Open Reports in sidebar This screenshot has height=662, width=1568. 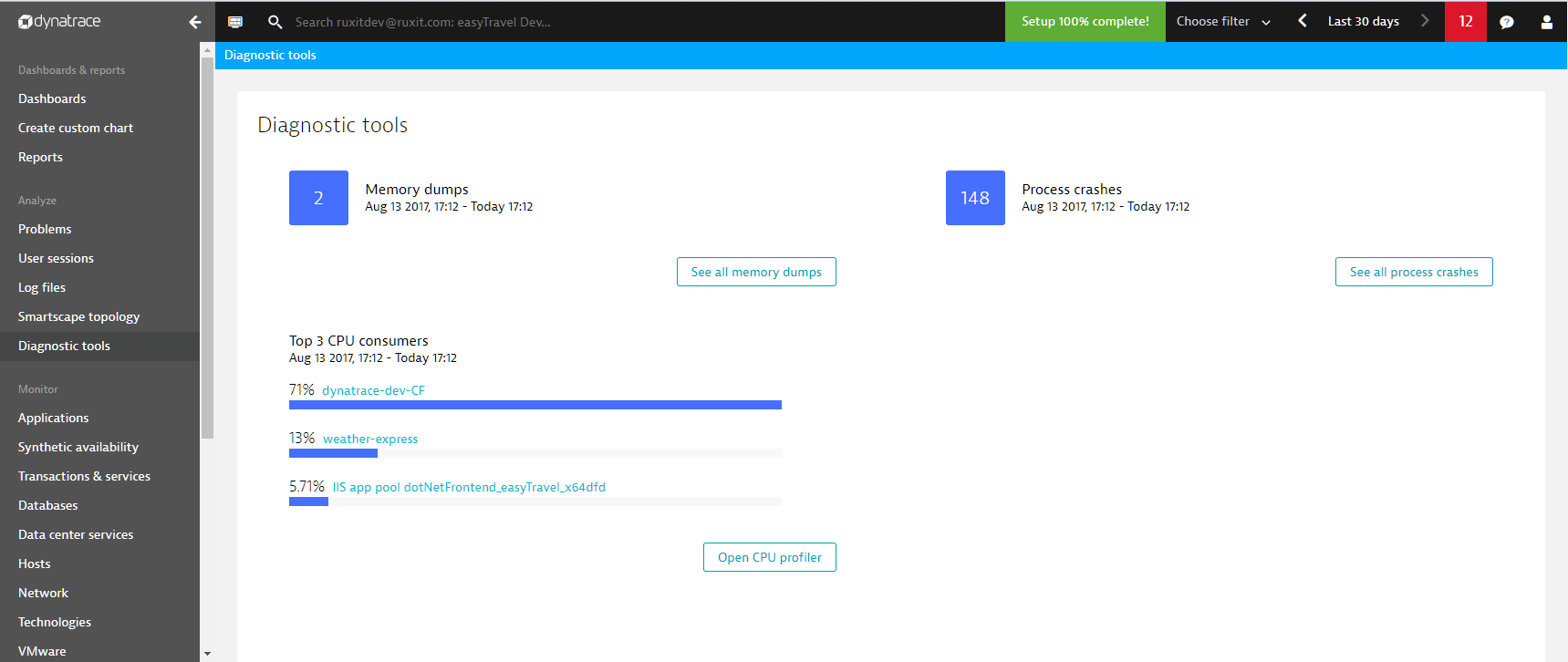40,157
